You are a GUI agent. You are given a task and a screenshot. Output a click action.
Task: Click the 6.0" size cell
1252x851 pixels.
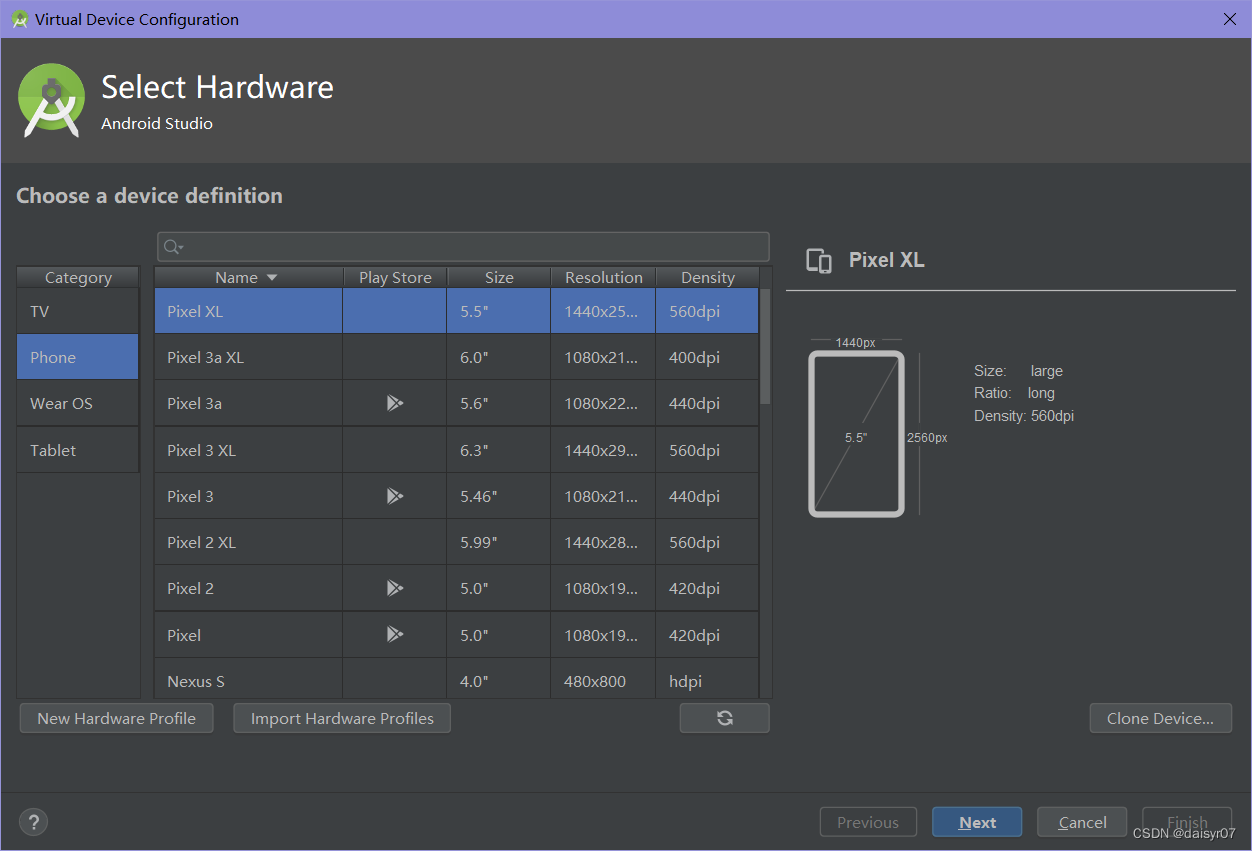coord(499,357)
